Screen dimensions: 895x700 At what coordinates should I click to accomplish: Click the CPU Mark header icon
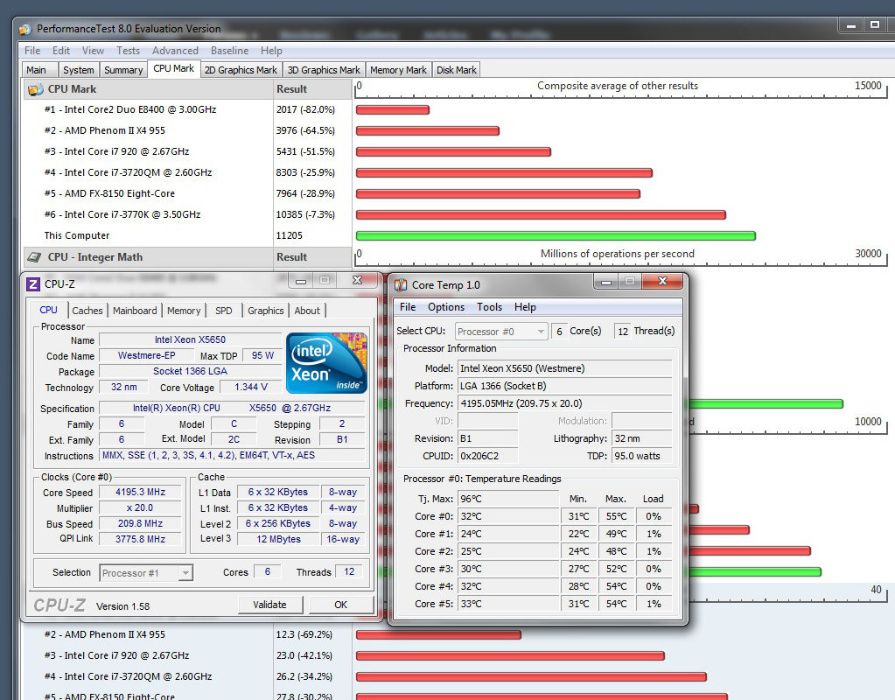tap(35, 89)
